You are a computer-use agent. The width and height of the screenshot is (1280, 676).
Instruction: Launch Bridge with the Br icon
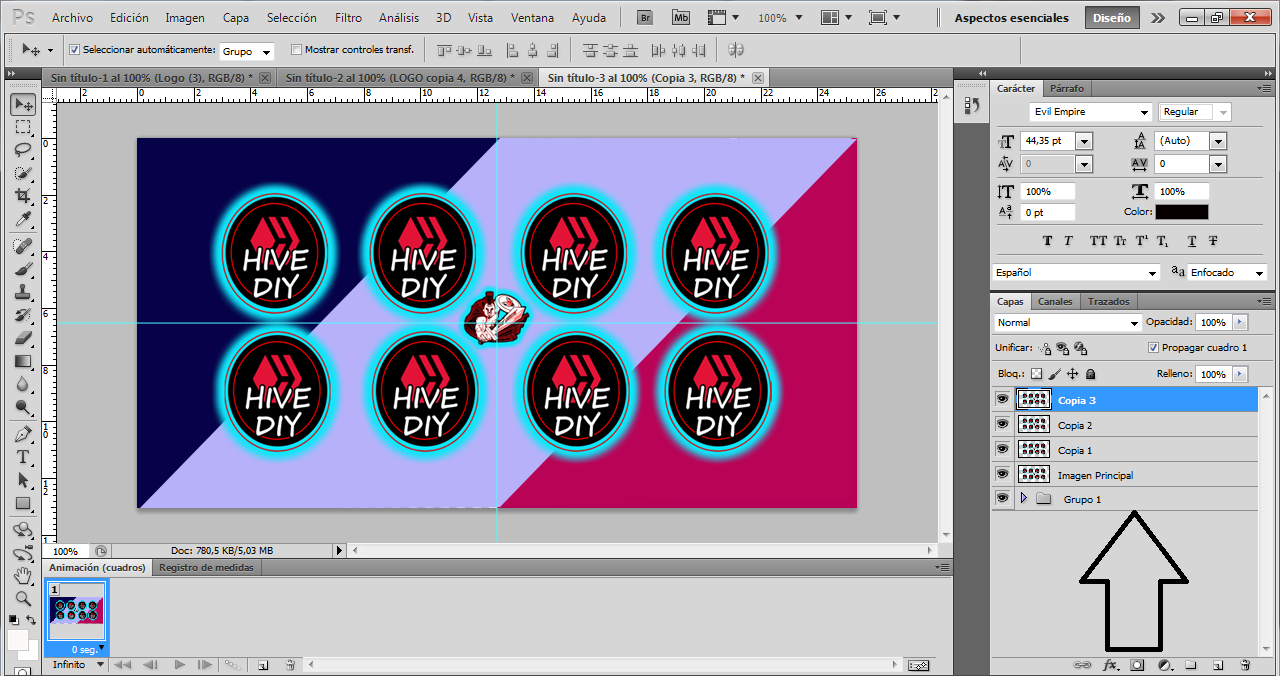tap(645, 18)
